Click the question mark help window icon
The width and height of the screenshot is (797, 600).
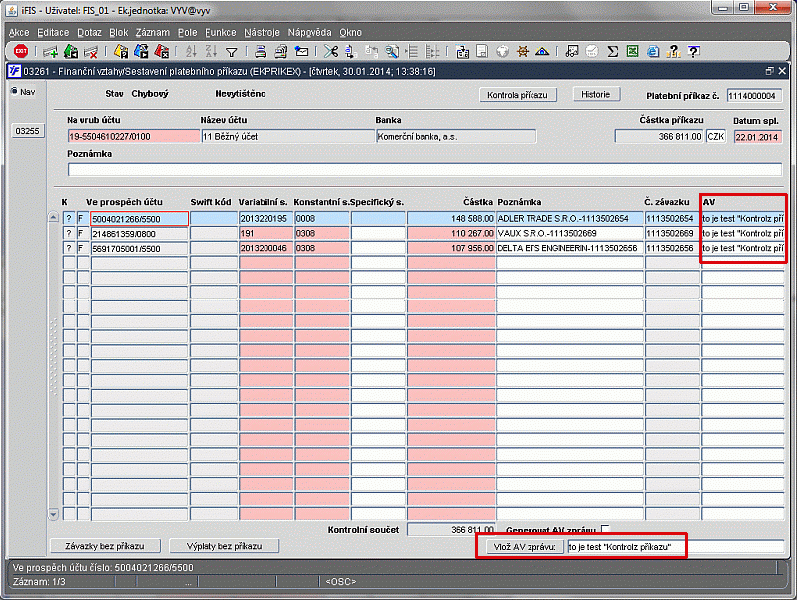point(694,51)
